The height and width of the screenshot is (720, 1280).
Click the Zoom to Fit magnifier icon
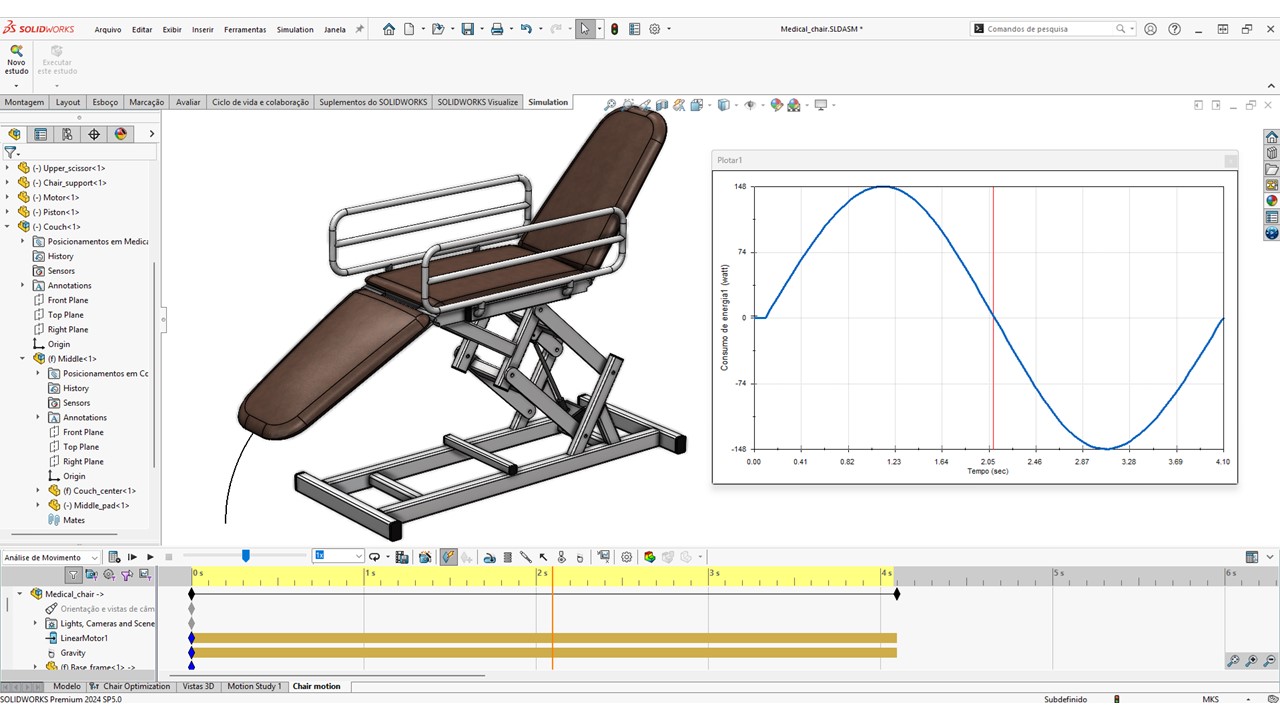click(609, 105)
